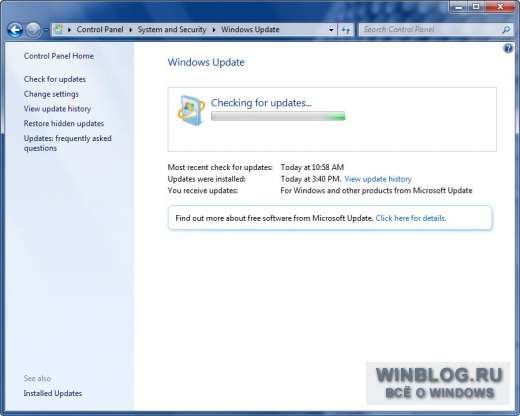Go back with the blue Back arrow

click(x=15, y=30)
